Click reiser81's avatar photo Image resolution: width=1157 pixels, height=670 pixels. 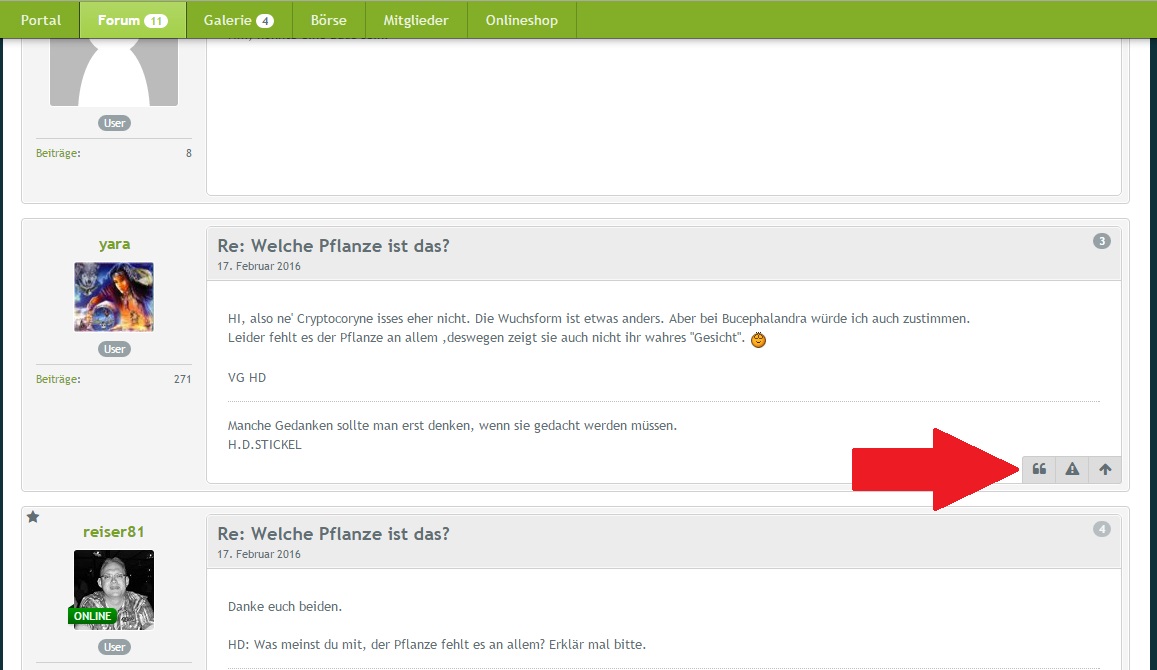click(114, 589)
